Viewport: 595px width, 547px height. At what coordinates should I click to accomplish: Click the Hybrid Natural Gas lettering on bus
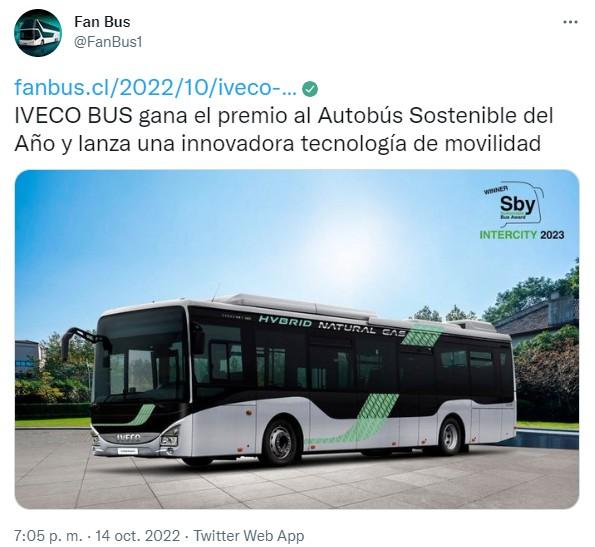click(x=332, y=326)
